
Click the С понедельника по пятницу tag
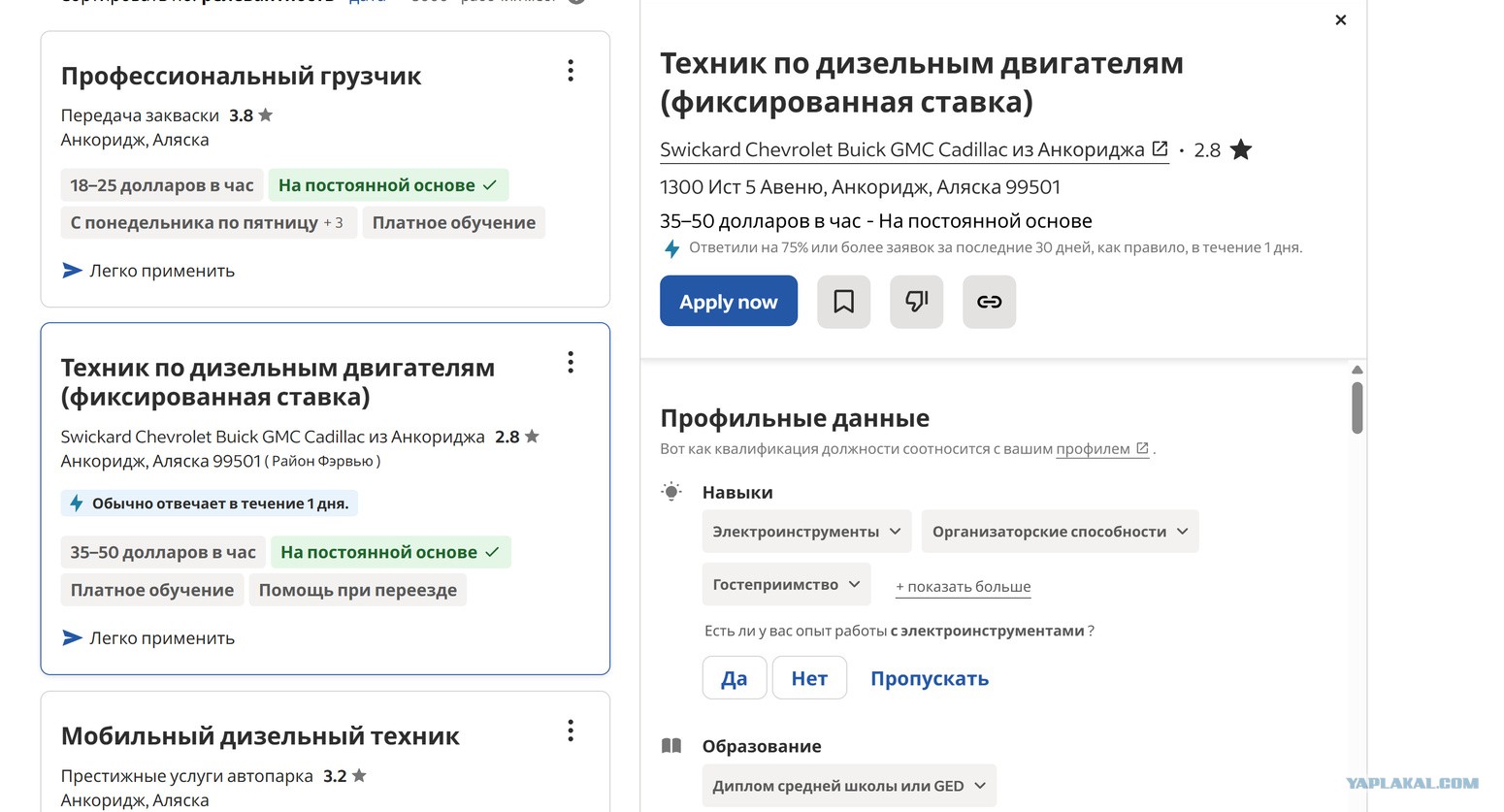pos(207,222)
